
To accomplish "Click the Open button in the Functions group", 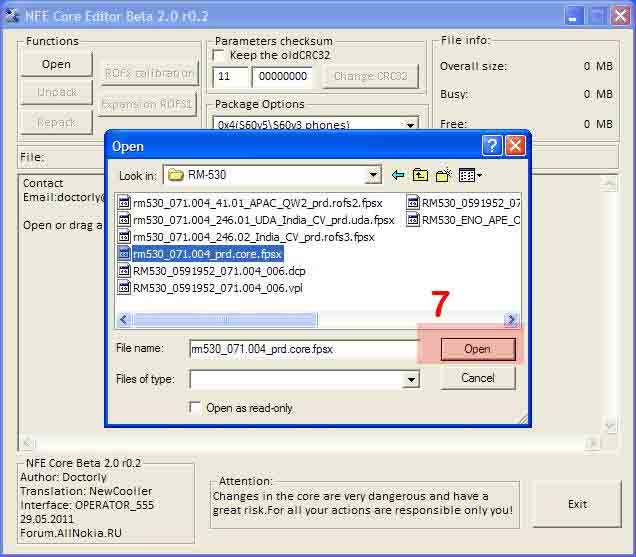I will (56, 64).
